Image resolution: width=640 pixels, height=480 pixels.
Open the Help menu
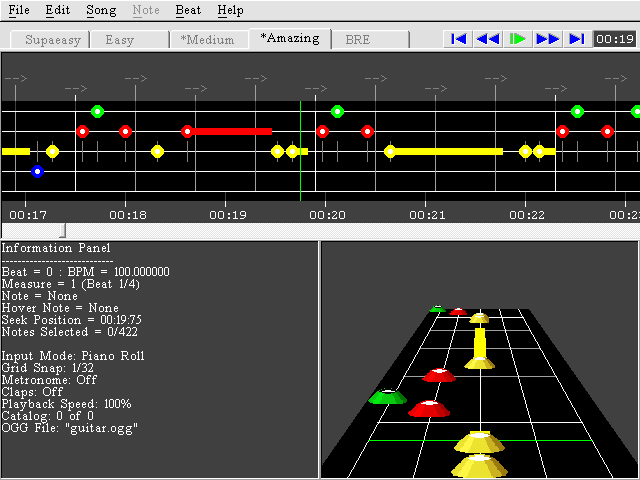coord(230,10)
